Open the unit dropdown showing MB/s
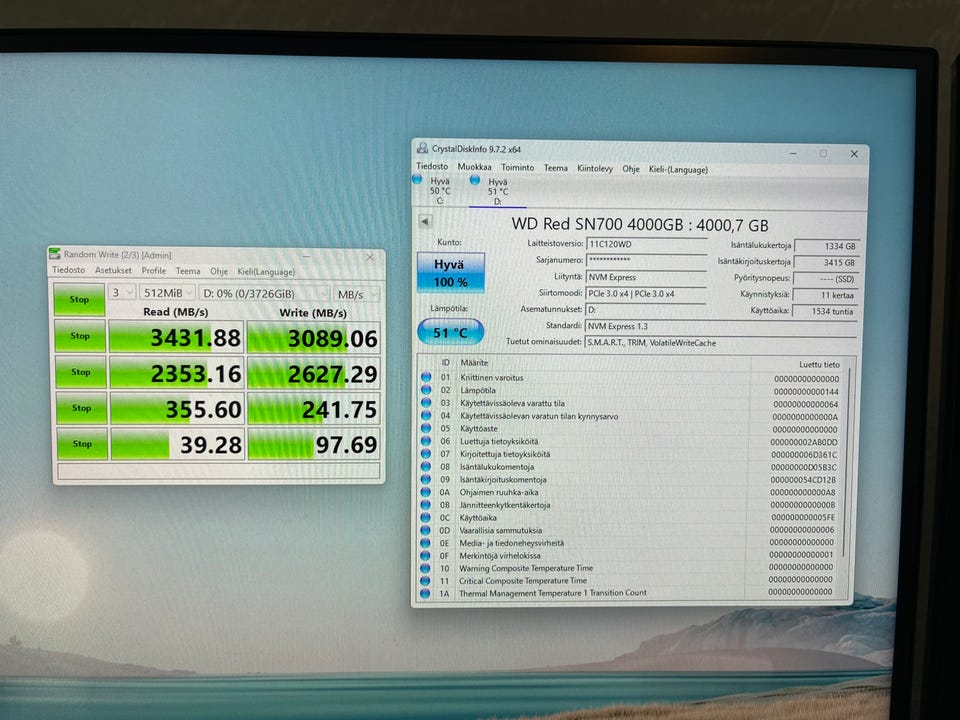Image resolution: width=960 pixels, height=720 pixels. click(356, 294)
